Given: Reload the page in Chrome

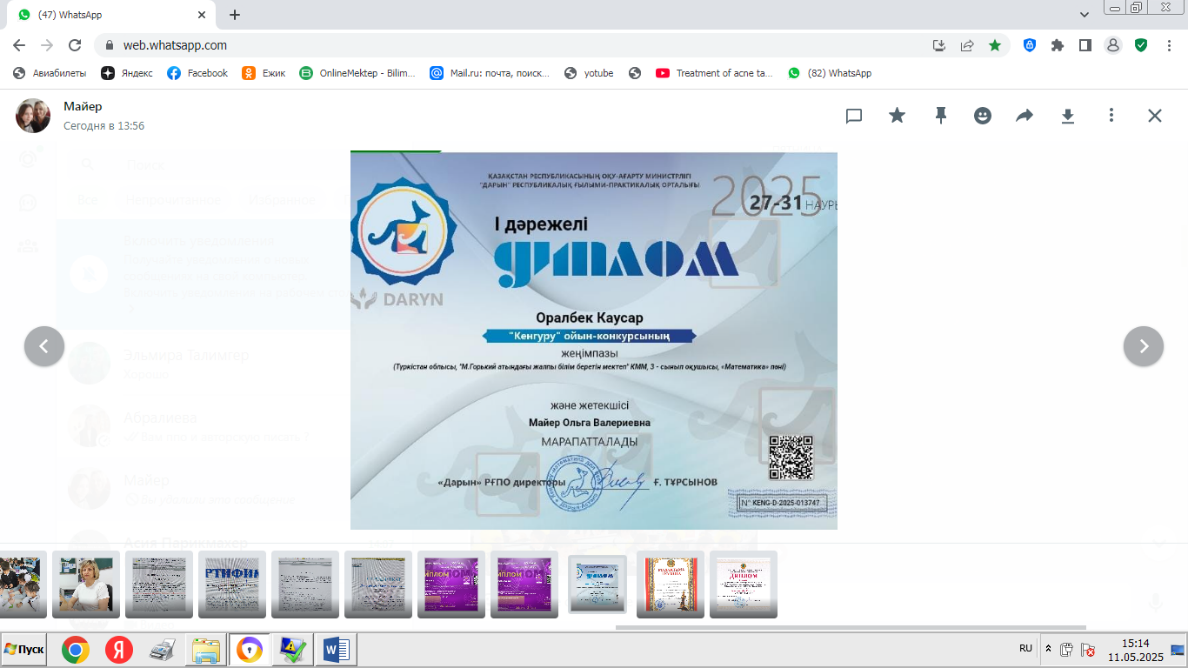Looking at the screenshot, I should pos(74,45).
